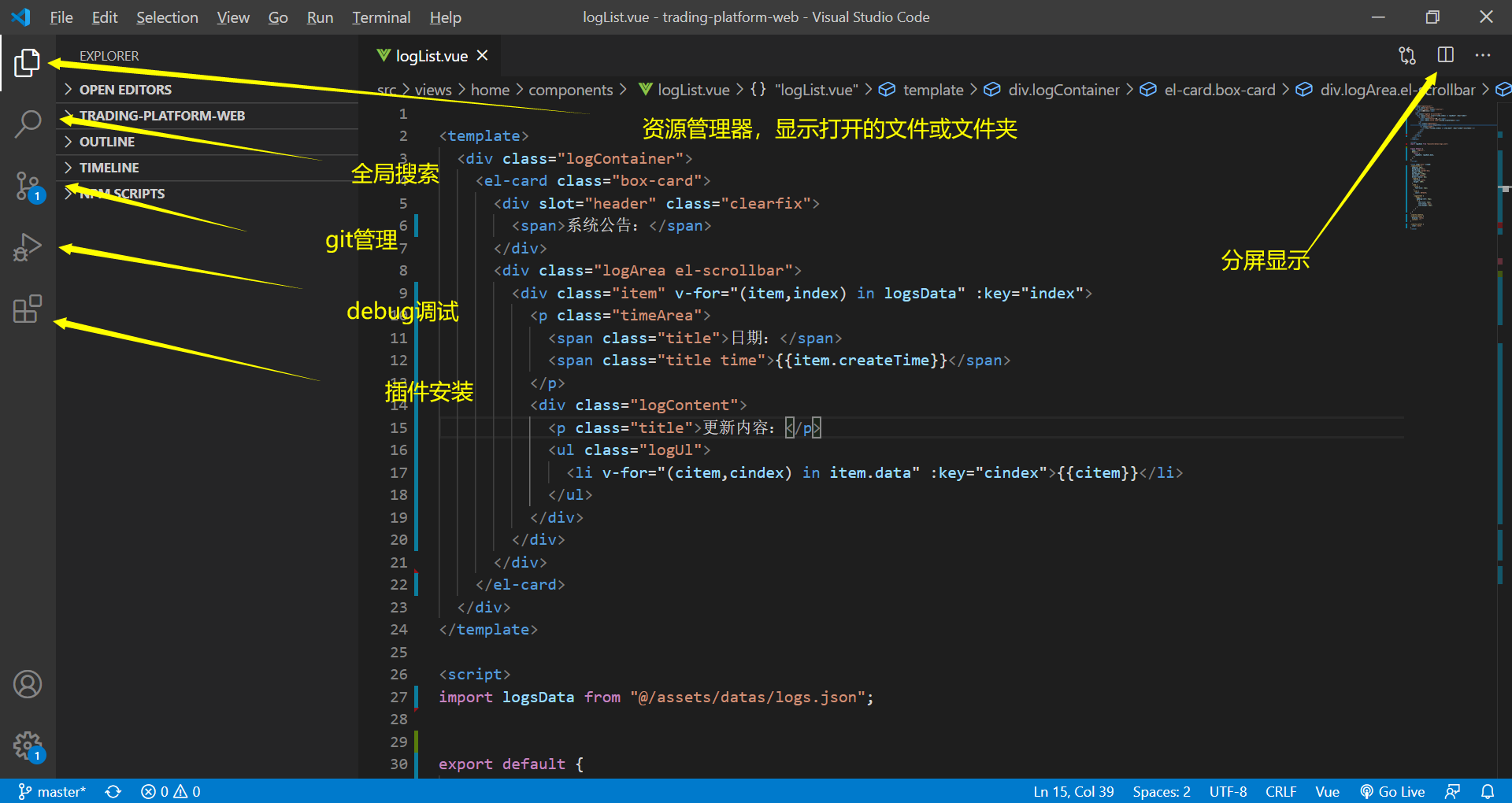Open the Selection menu
This screenshot has height=803, width=1512.
point(167,17)
